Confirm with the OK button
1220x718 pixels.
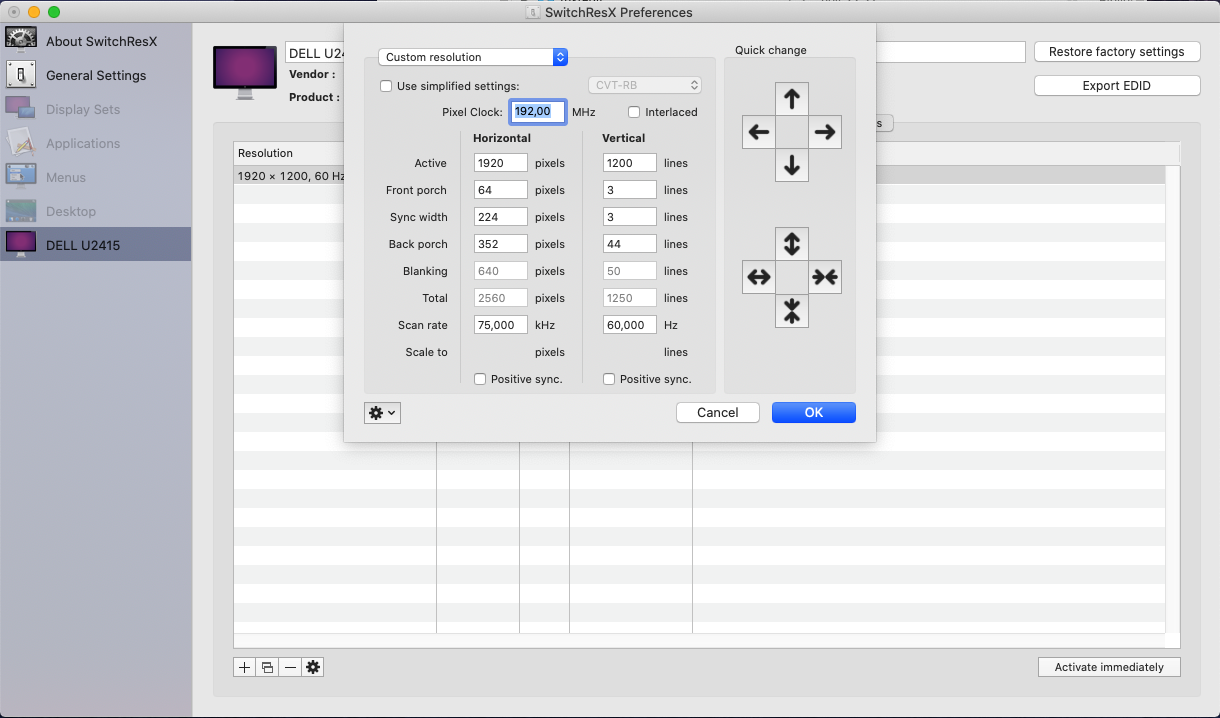click(814, 412)
